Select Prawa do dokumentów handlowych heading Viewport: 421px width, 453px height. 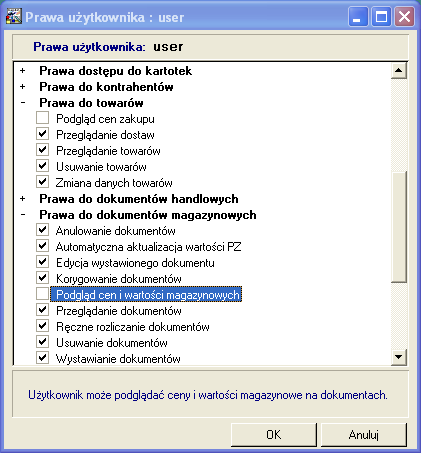(x=139, y=199)
